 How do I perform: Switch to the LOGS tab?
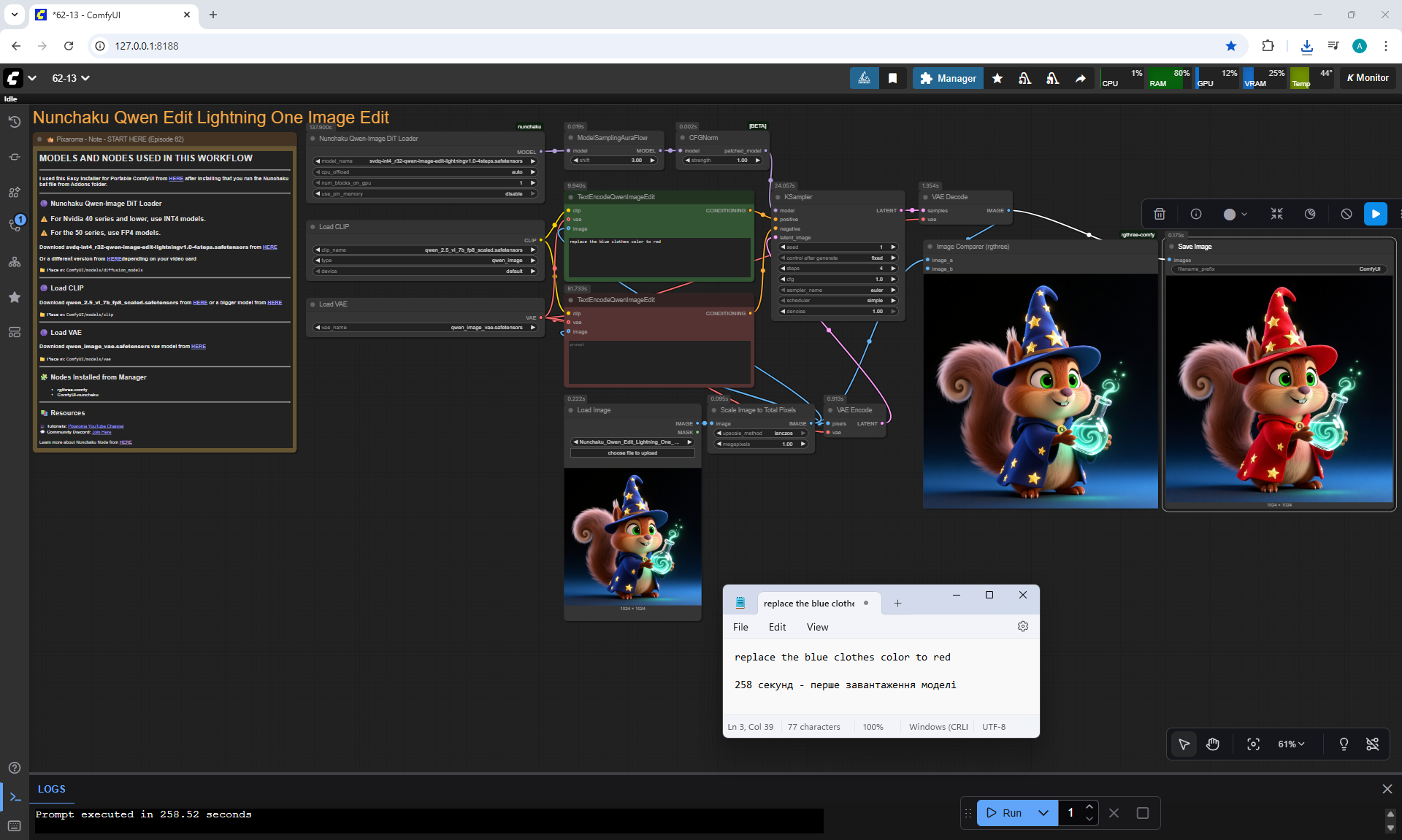click(51, 789)
